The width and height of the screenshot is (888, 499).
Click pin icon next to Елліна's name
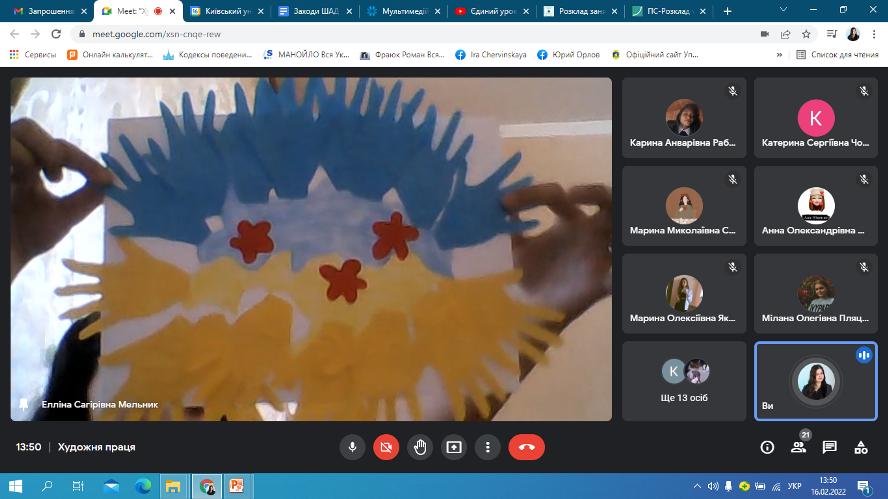[x=24, y=404]
